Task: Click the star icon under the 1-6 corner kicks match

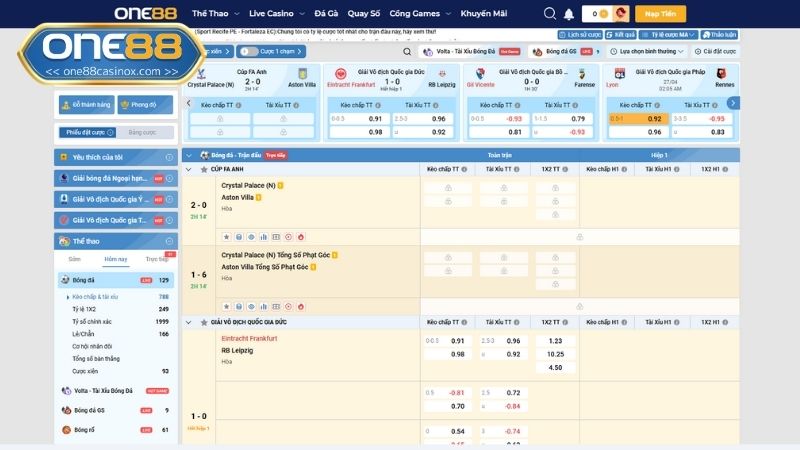Action: (x=227, y=307)
